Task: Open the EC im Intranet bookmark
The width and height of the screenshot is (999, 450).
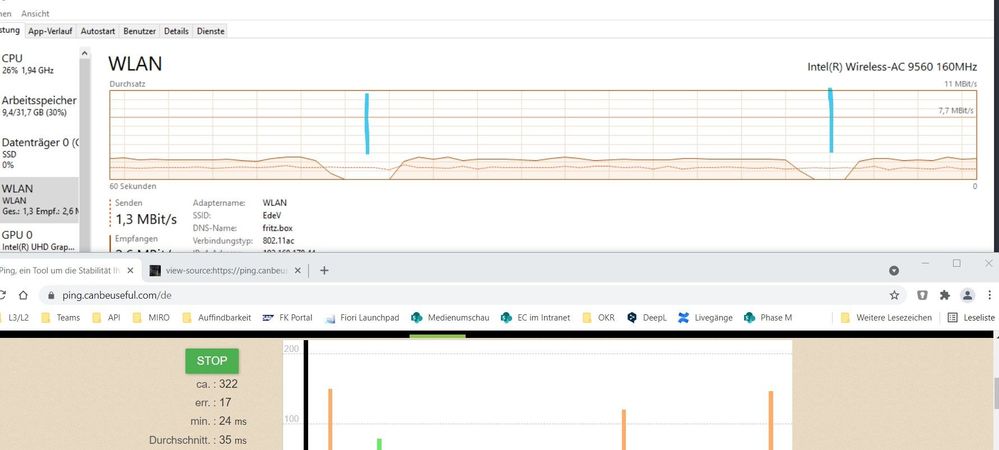Action: coord(535,317)
